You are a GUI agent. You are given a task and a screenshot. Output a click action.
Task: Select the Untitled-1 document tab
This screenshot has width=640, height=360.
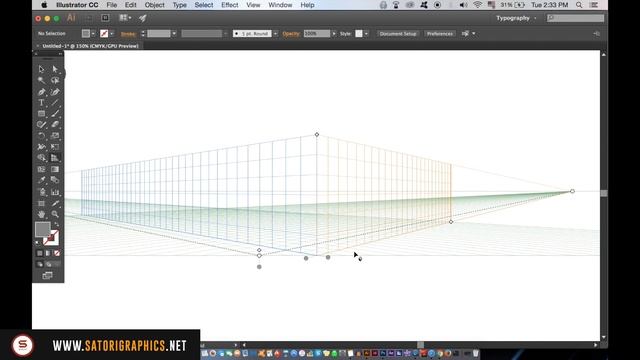90,46
